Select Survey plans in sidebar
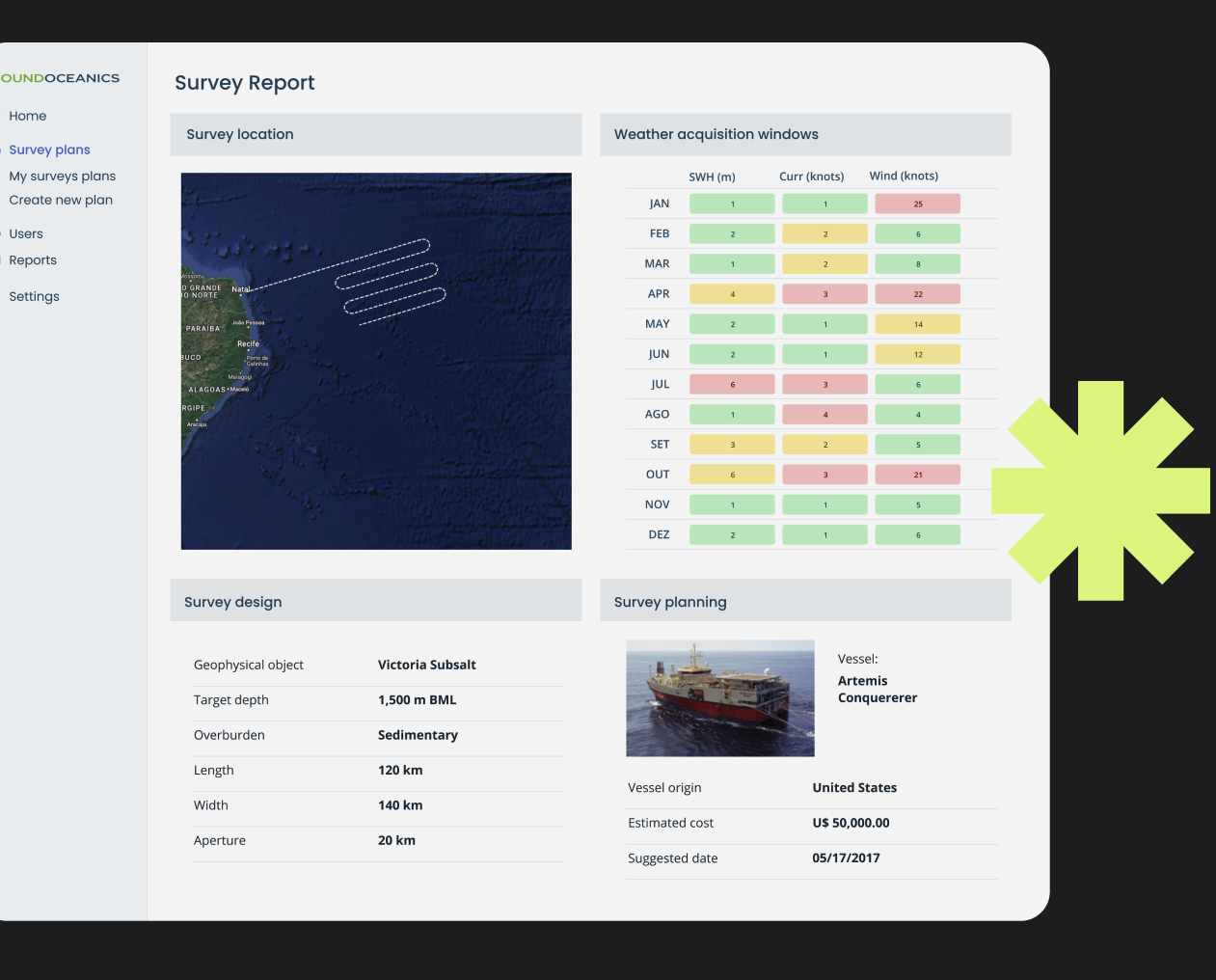The height and width of the screenshot is (980, 1216). 49,150
